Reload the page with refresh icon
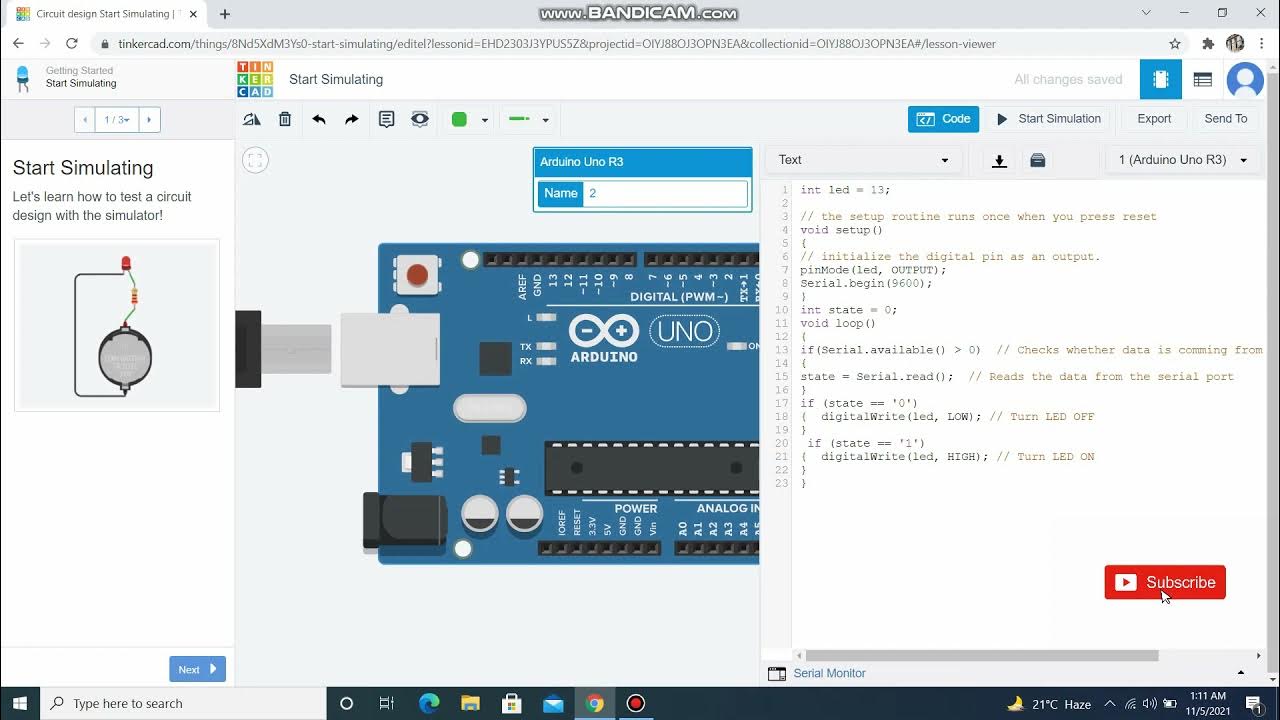Screen dimensions: 1280x720 point(72,44)
